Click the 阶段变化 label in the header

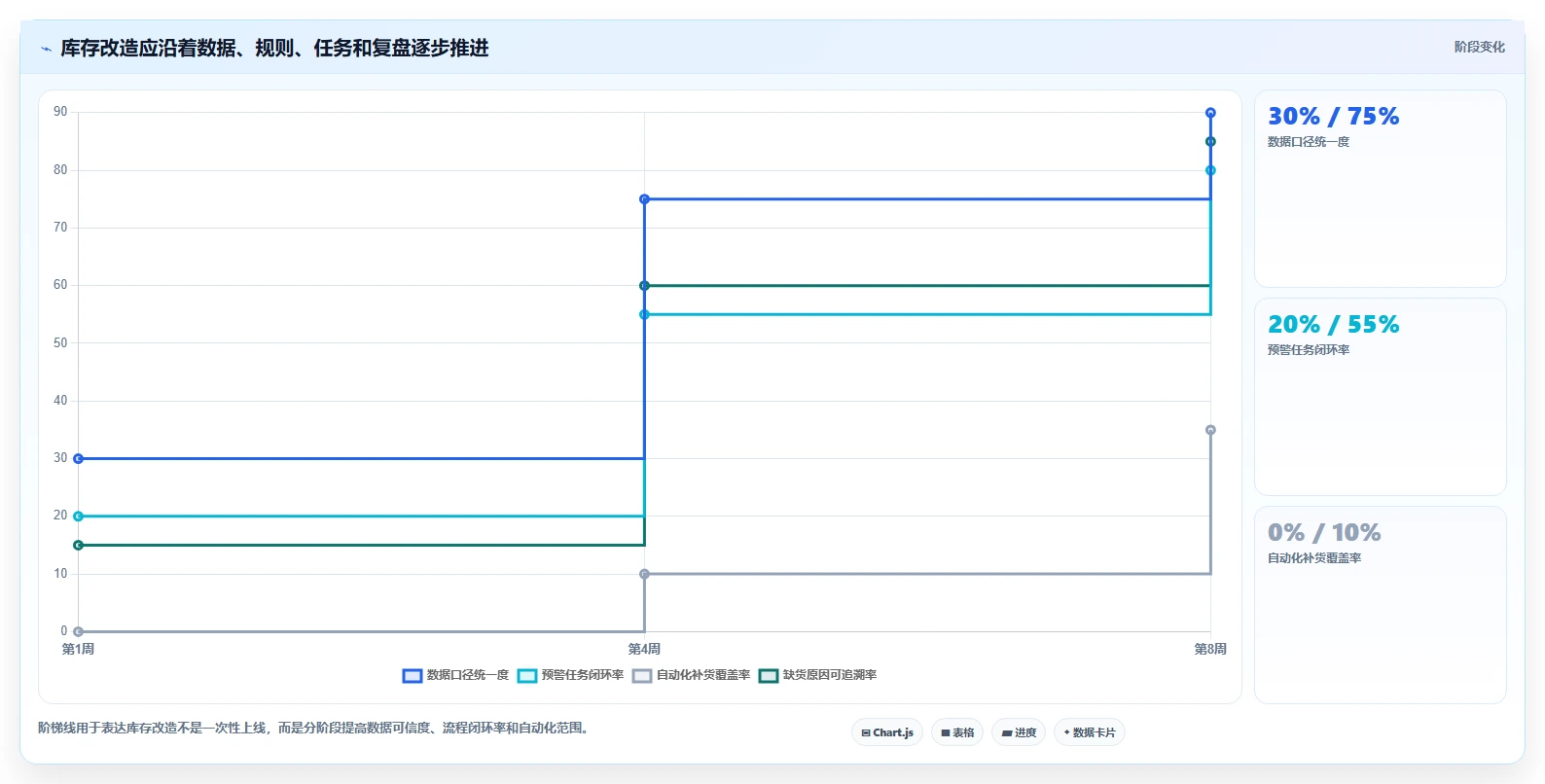(x=1479, y=47)
